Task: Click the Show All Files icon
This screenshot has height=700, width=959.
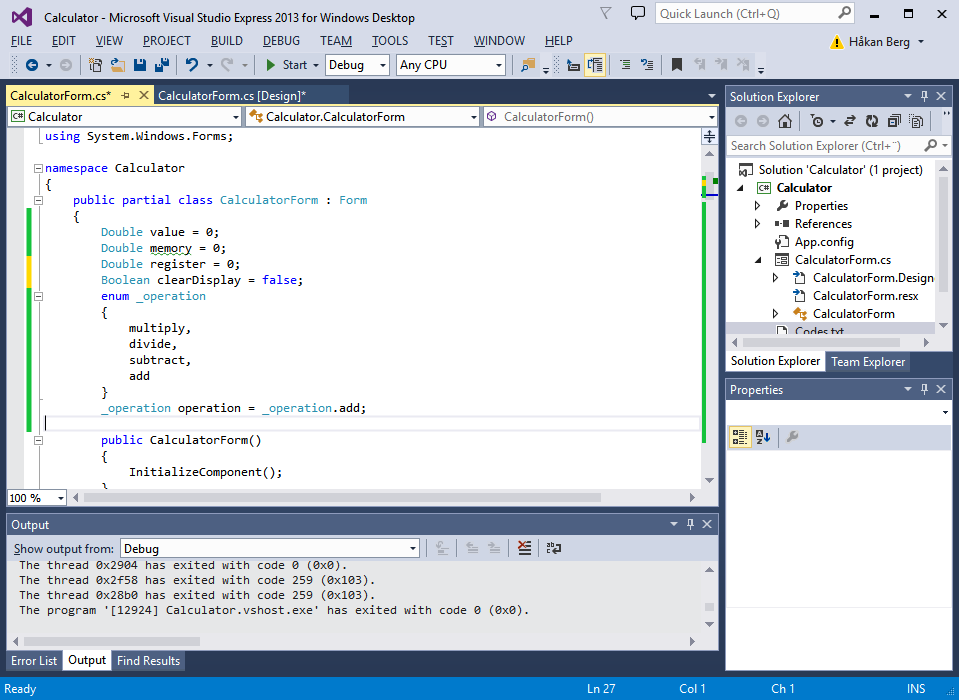Action: click(916, 121)
